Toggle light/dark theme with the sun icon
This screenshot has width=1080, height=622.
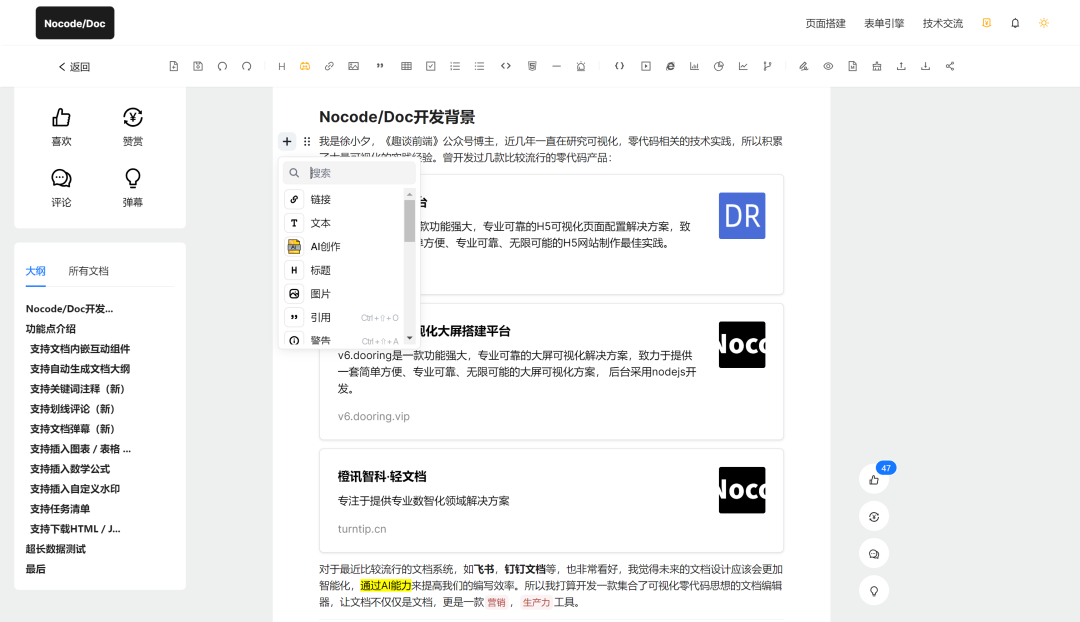click(x=1044, y=22)
